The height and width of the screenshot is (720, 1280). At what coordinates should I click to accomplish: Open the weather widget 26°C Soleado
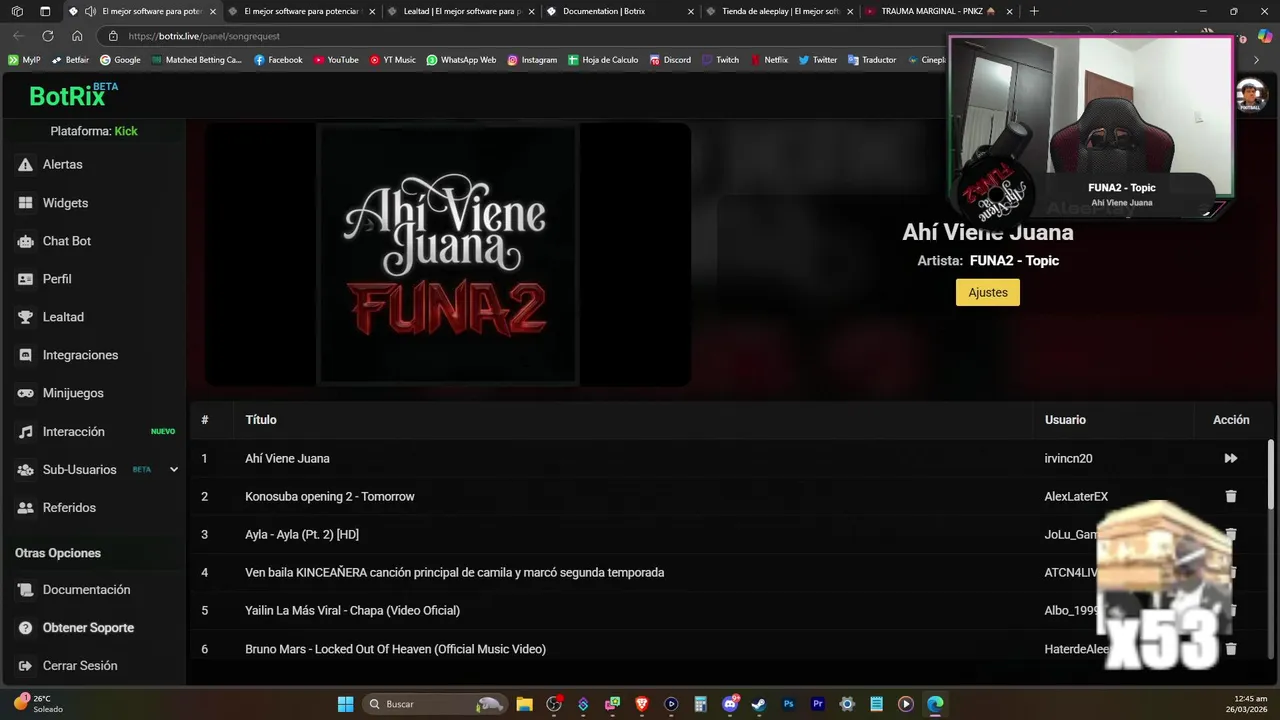[37, 704]
